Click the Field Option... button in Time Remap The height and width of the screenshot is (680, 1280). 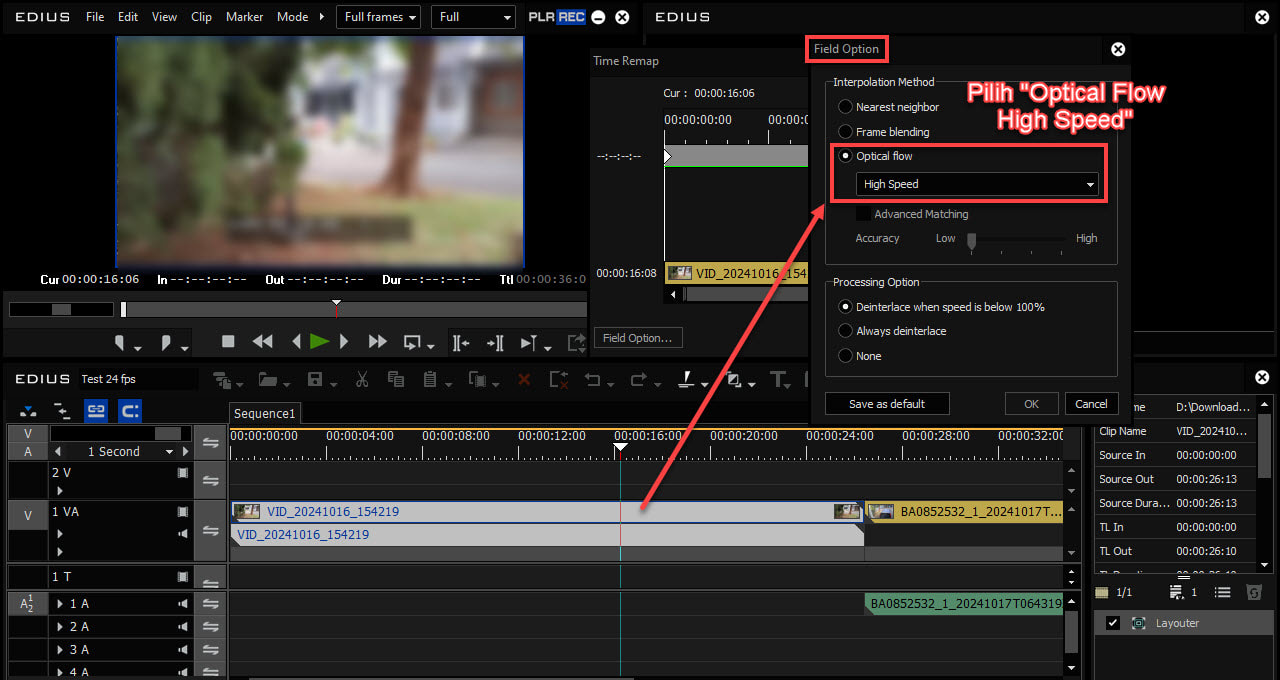coord(638,338)
